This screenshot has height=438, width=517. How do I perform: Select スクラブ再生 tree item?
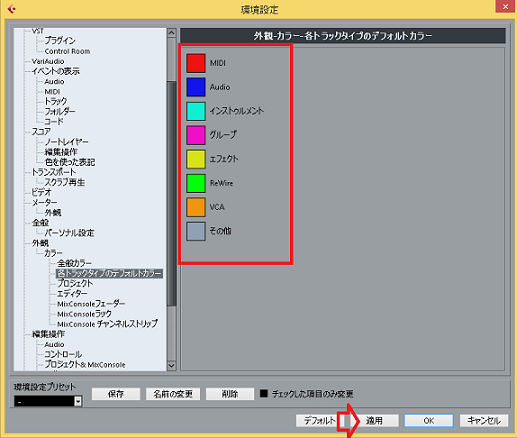click(x=65, y=182)
